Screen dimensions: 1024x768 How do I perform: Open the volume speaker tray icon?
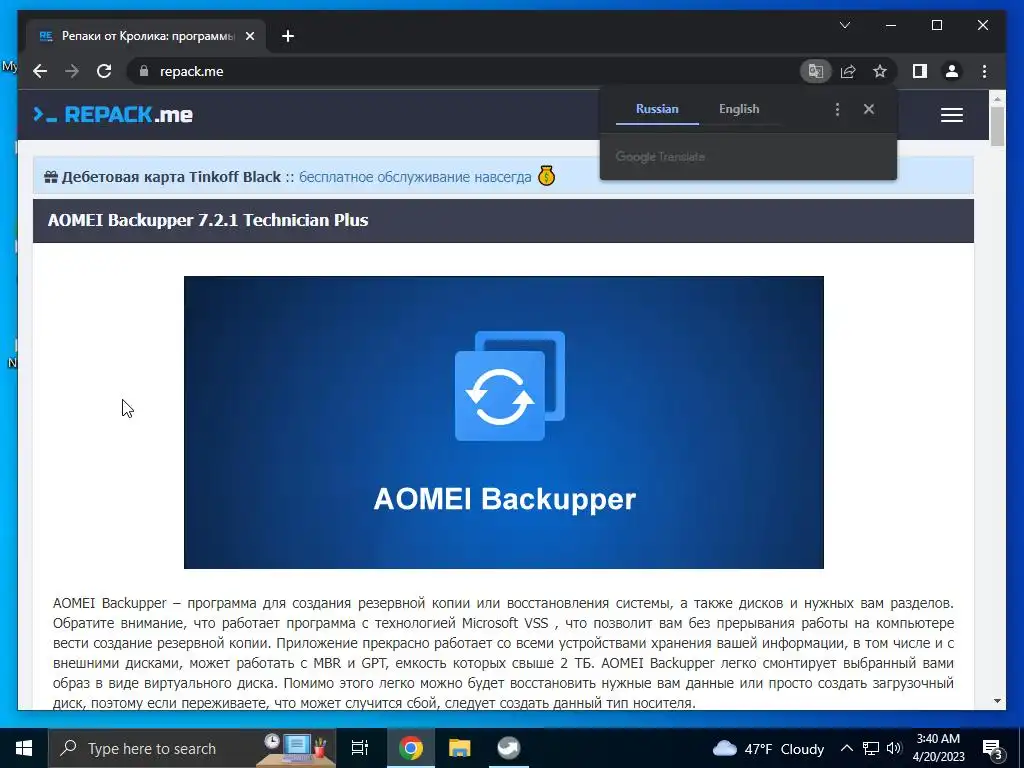[x=894, y=748]
